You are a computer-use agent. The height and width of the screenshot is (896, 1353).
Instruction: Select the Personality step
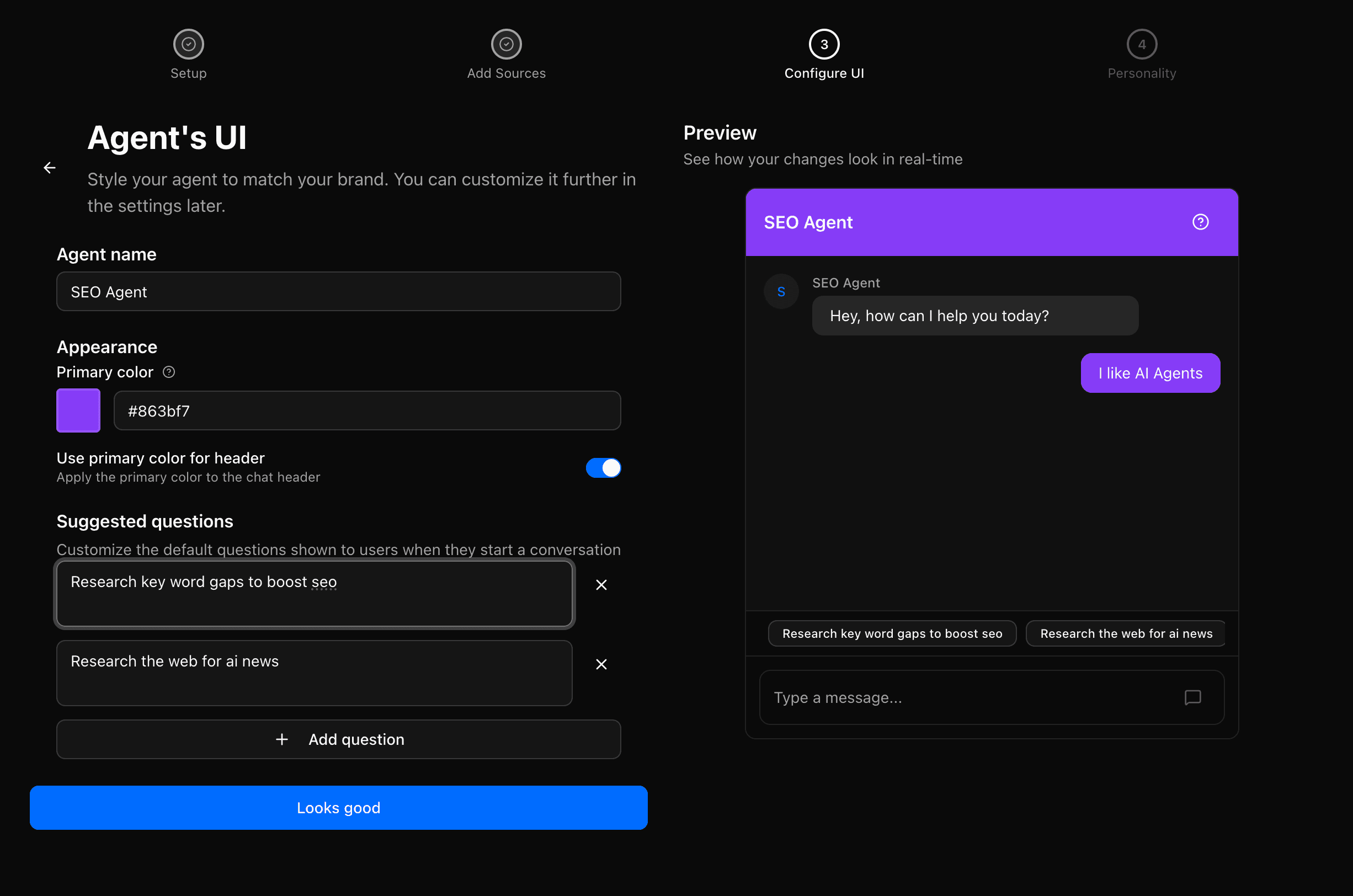pyautogui.click(x=1142, y=44)
